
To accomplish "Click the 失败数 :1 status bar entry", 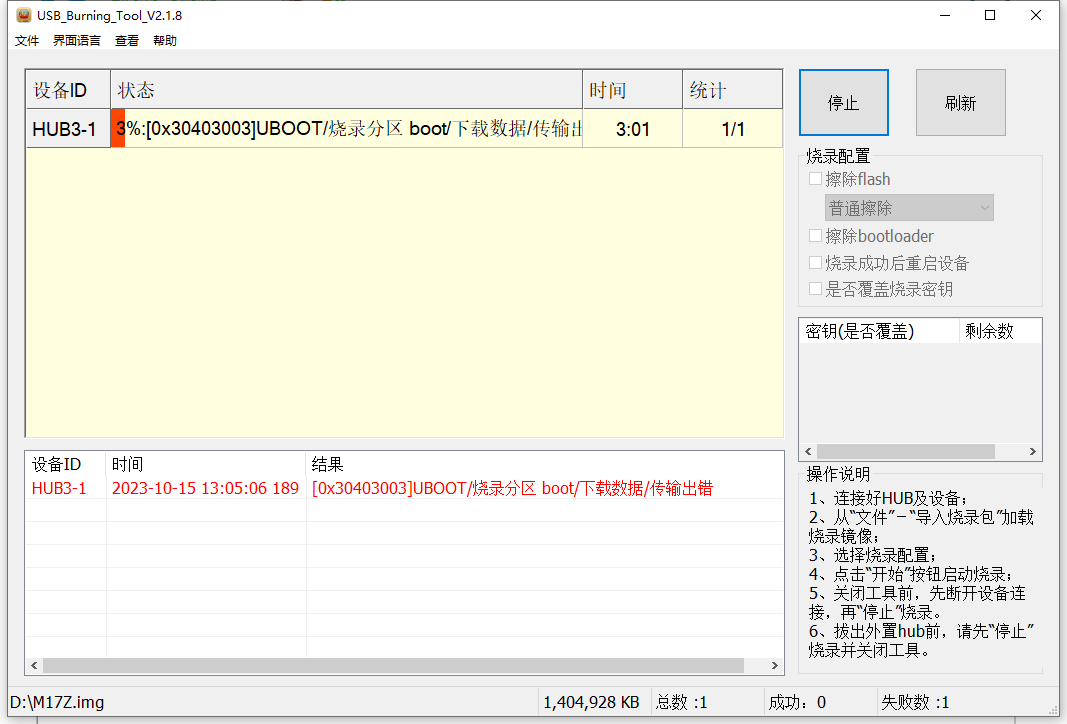I will click(915, 702).
